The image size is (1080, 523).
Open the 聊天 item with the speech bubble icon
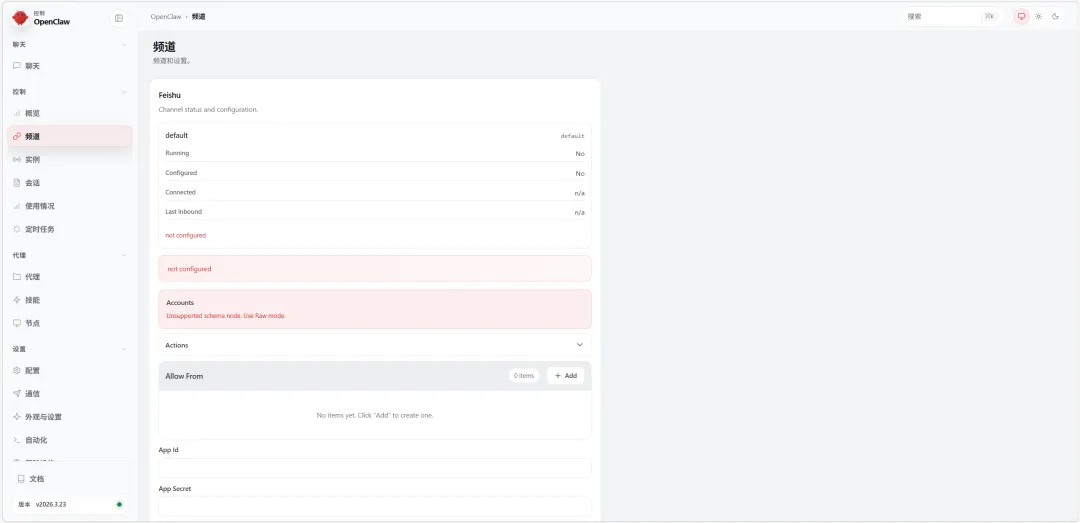70,66
